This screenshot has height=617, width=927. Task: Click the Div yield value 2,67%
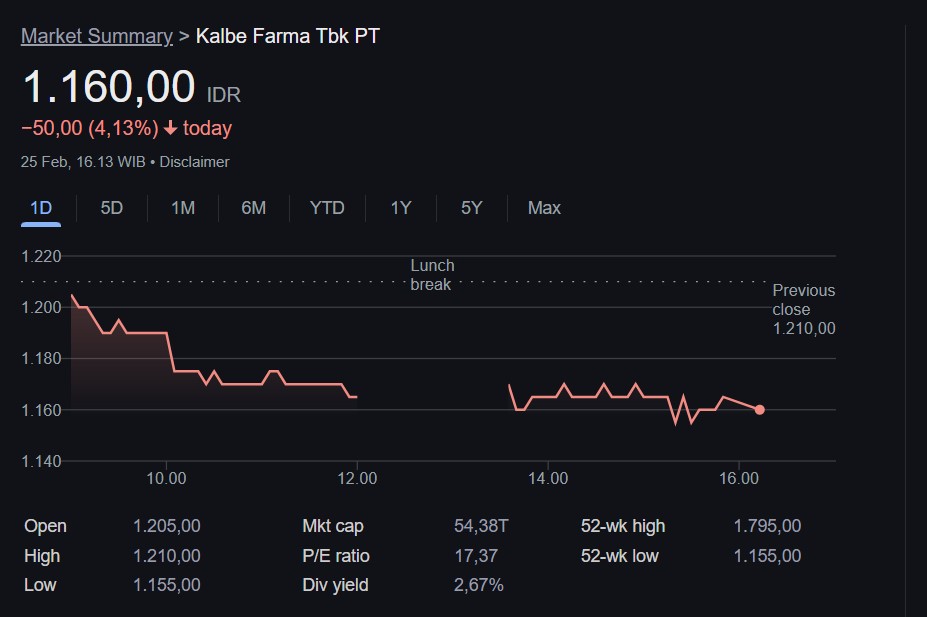[x=479, y=585]
